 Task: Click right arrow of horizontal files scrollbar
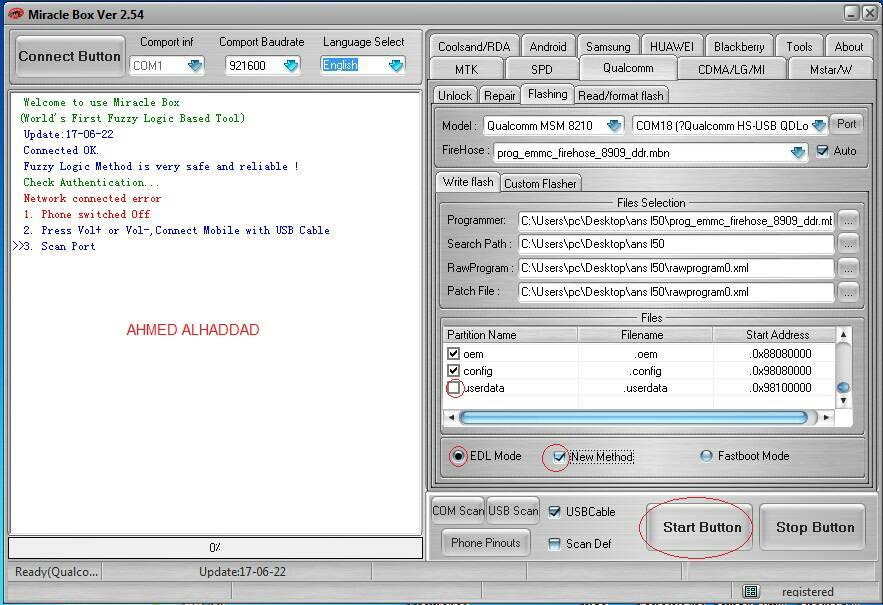pyautogui.click(x=826, y=417)
